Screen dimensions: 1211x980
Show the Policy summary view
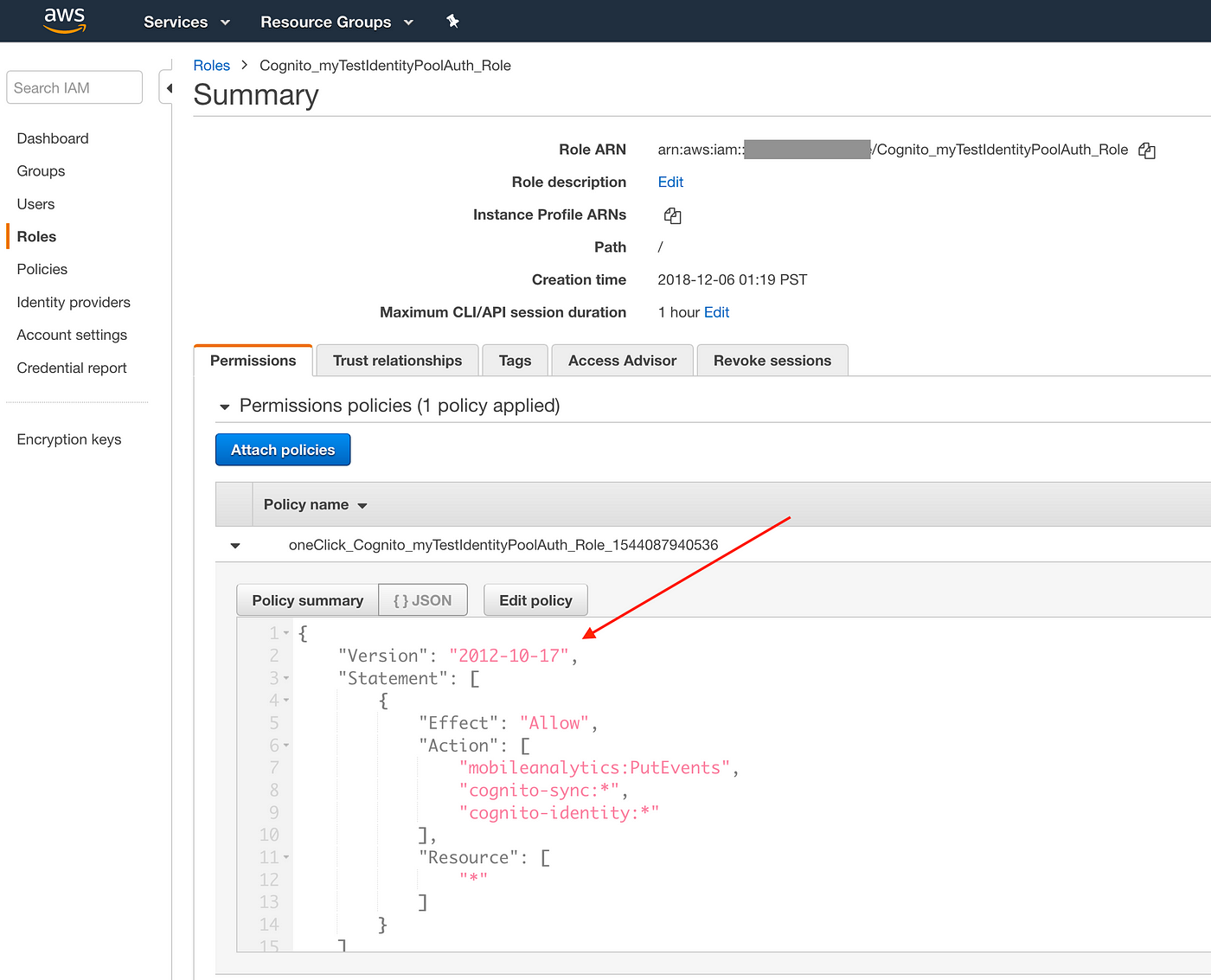point(308,600)
